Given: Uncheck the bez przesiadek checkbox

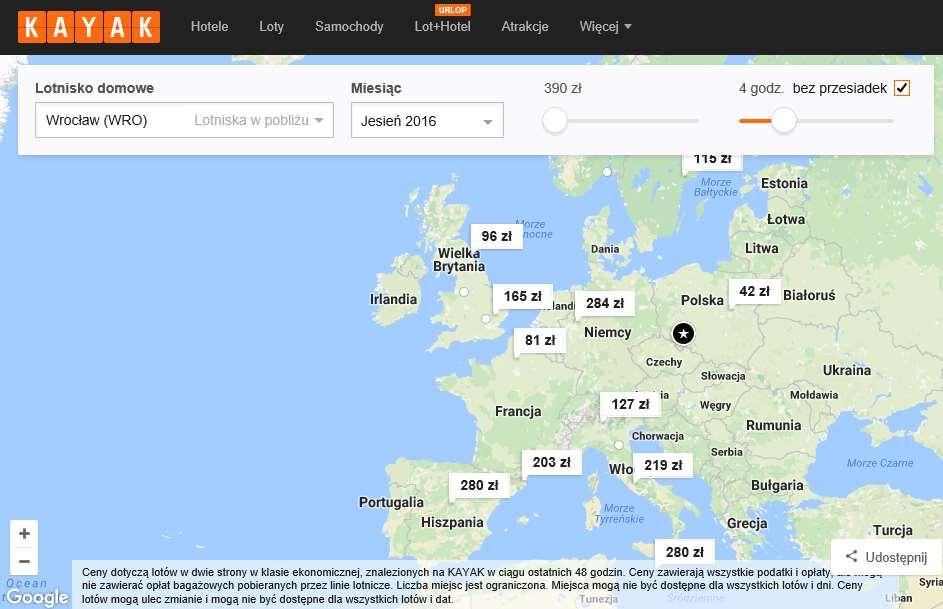Looking at the screenshot, I should click(902, 88).
